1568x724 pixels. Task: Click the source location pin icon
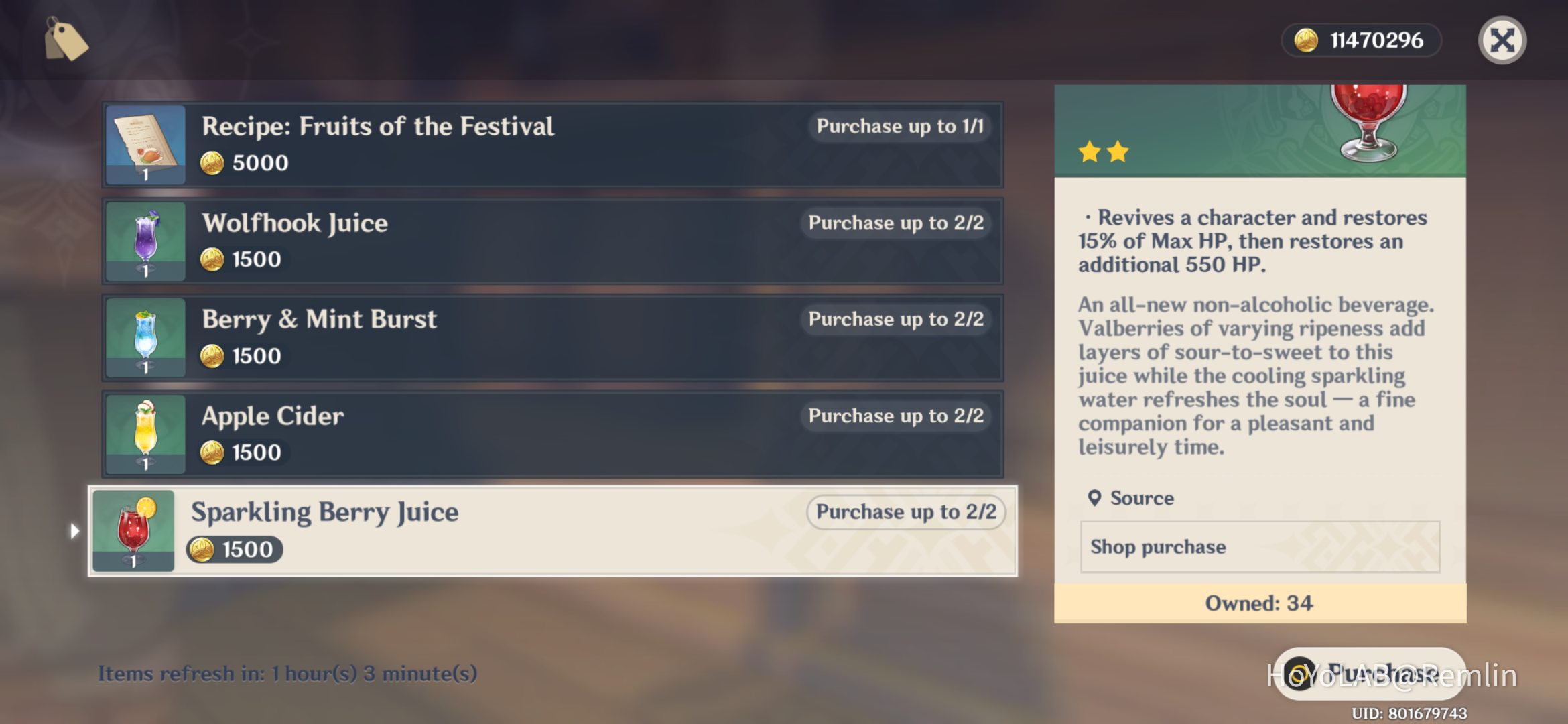[1094, 498]
